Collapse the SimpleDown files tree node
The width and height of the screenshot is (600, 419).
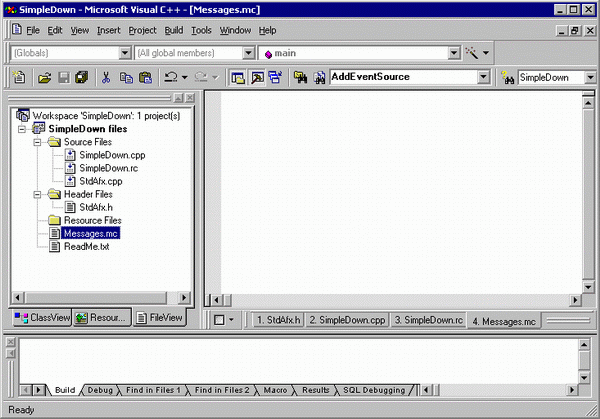pos(22,129)
